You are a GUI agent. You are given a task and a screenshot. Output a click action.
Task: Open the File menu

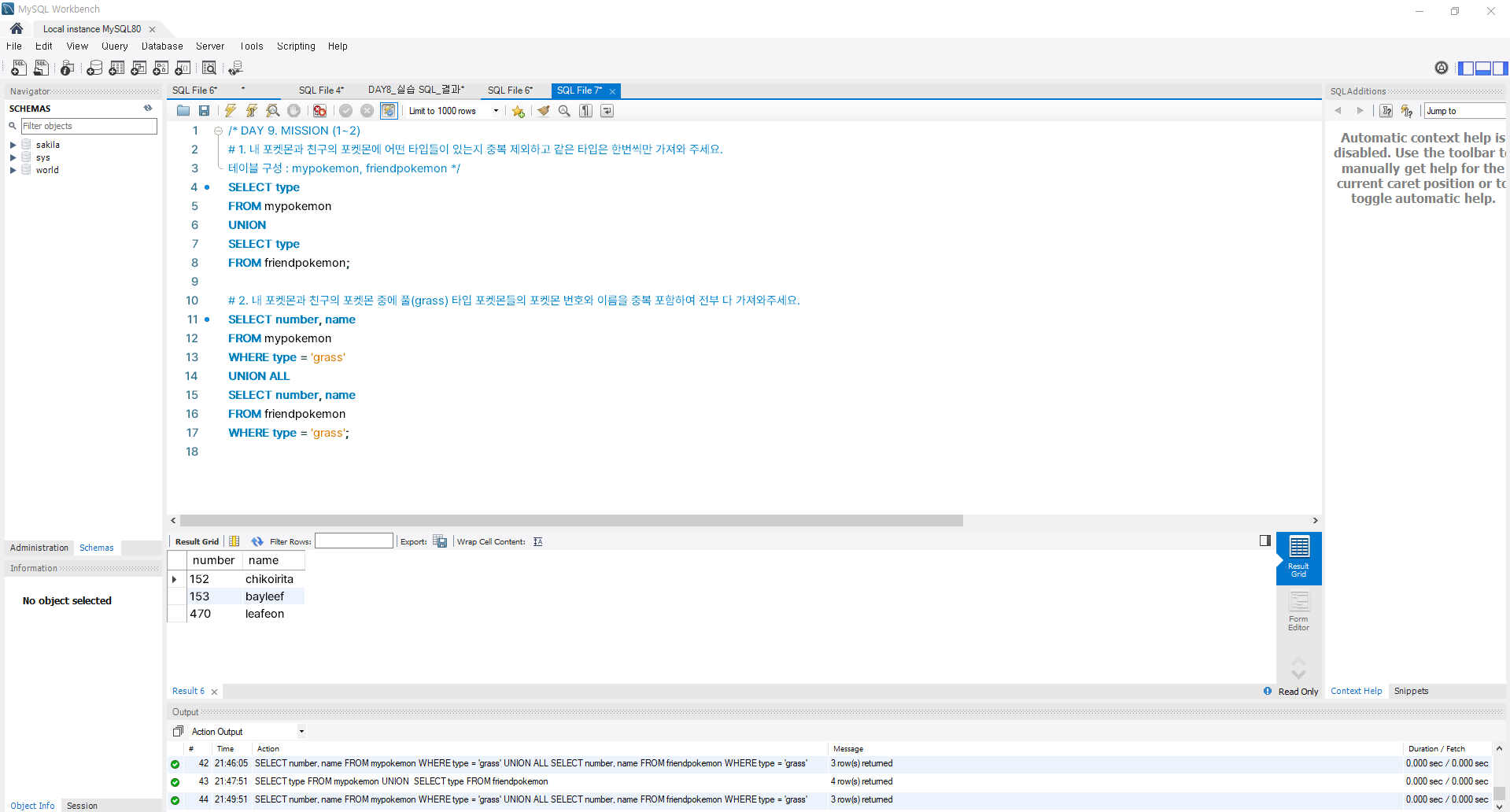[14, 46]
